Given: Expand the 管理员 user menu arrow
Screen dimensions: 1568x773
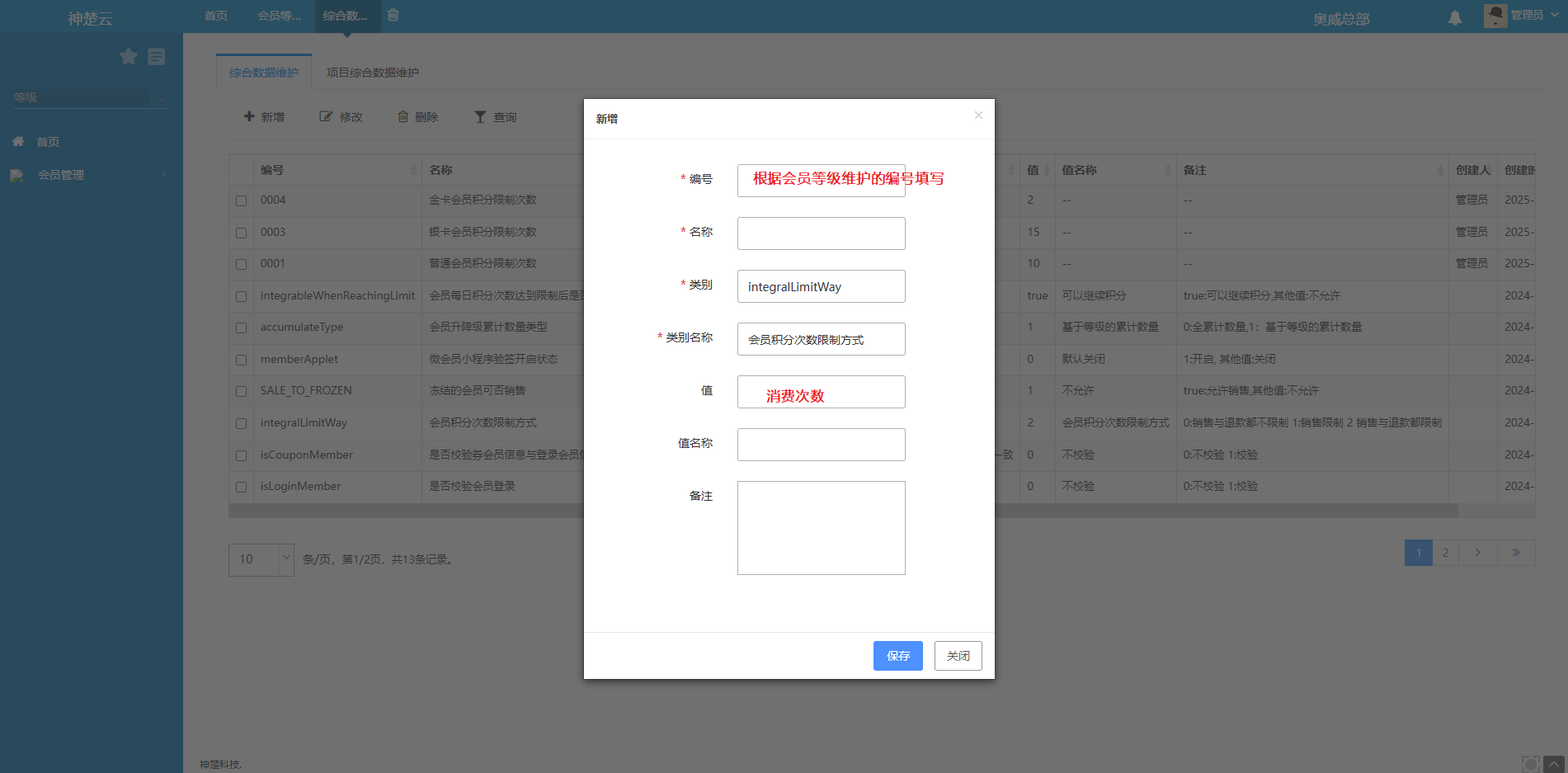Looking at the screenshot, I should click(1556, 15).
